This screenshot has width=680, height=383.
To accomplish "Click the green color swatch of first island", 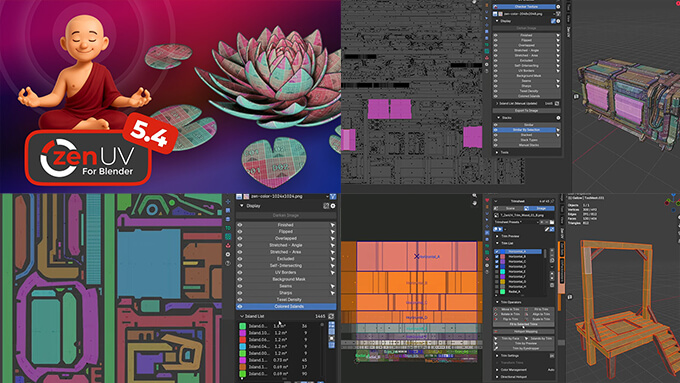I will (x=242, y=326).
